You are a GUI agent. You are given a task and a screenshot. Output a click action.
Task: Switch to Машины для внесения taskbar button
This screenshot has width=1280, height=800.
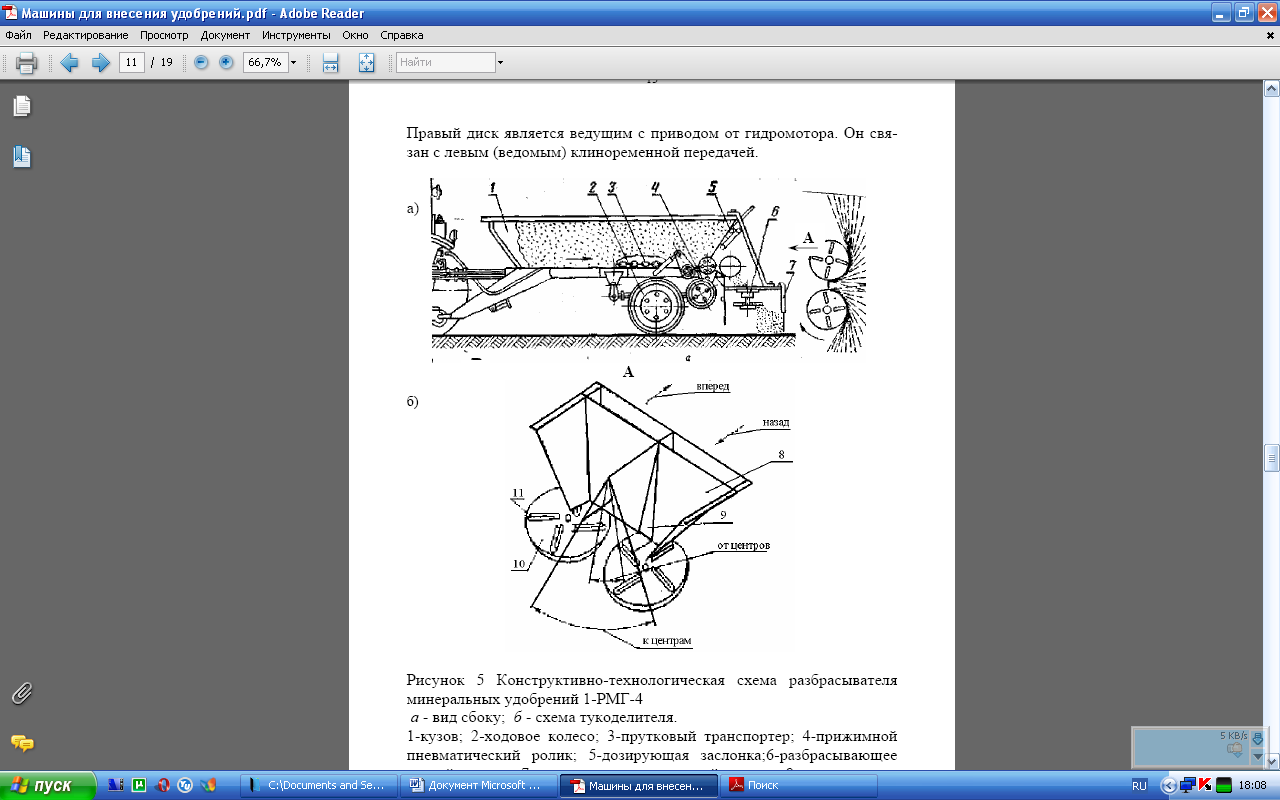[638, 786]
